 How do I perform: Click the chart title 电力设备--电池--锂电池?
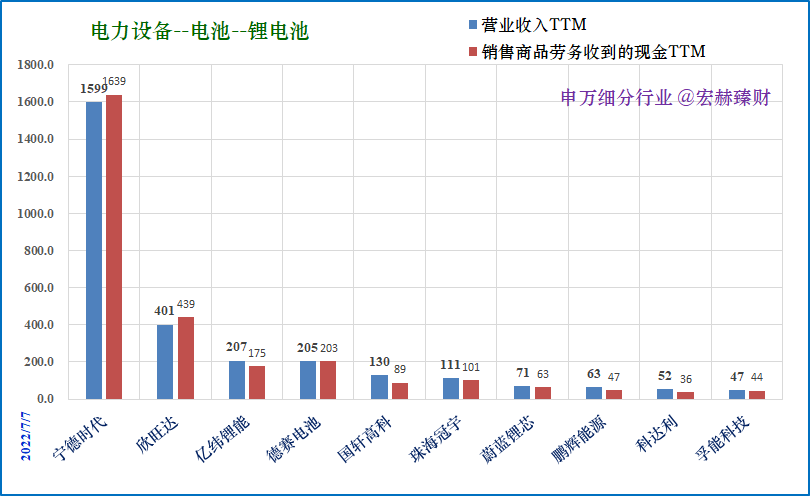[200, 31]
